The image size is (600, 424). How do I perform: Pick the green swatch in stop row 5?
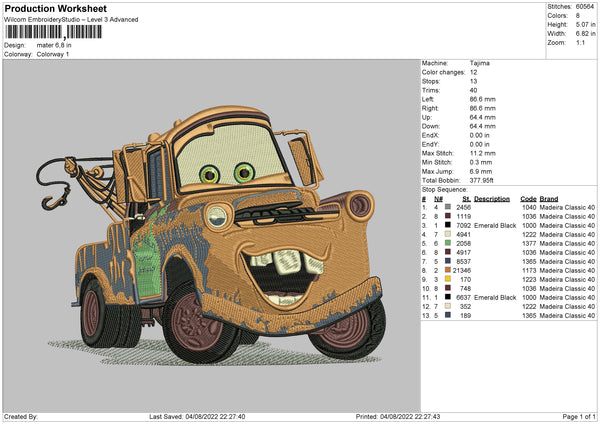tap(447, 243)
